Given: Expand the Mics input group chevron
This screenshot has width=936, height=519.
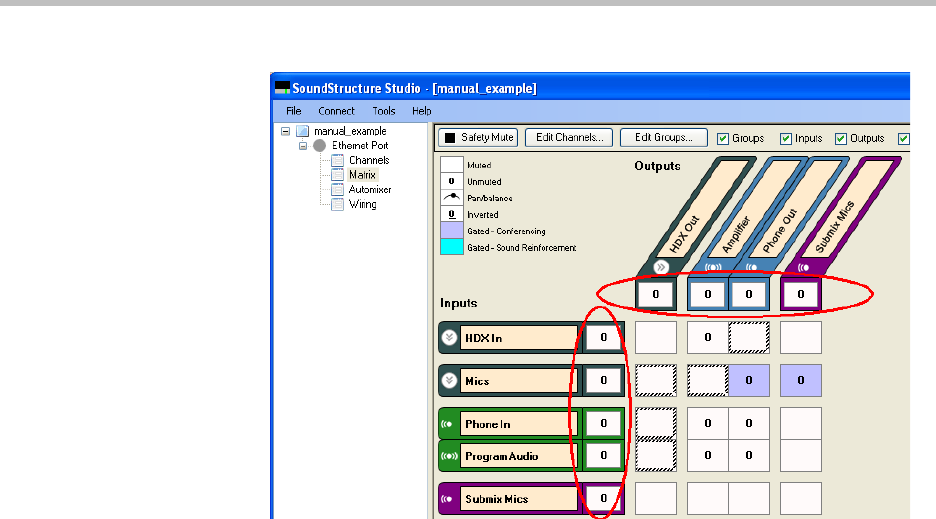Looking at the screenshot, I should [449, 381].
